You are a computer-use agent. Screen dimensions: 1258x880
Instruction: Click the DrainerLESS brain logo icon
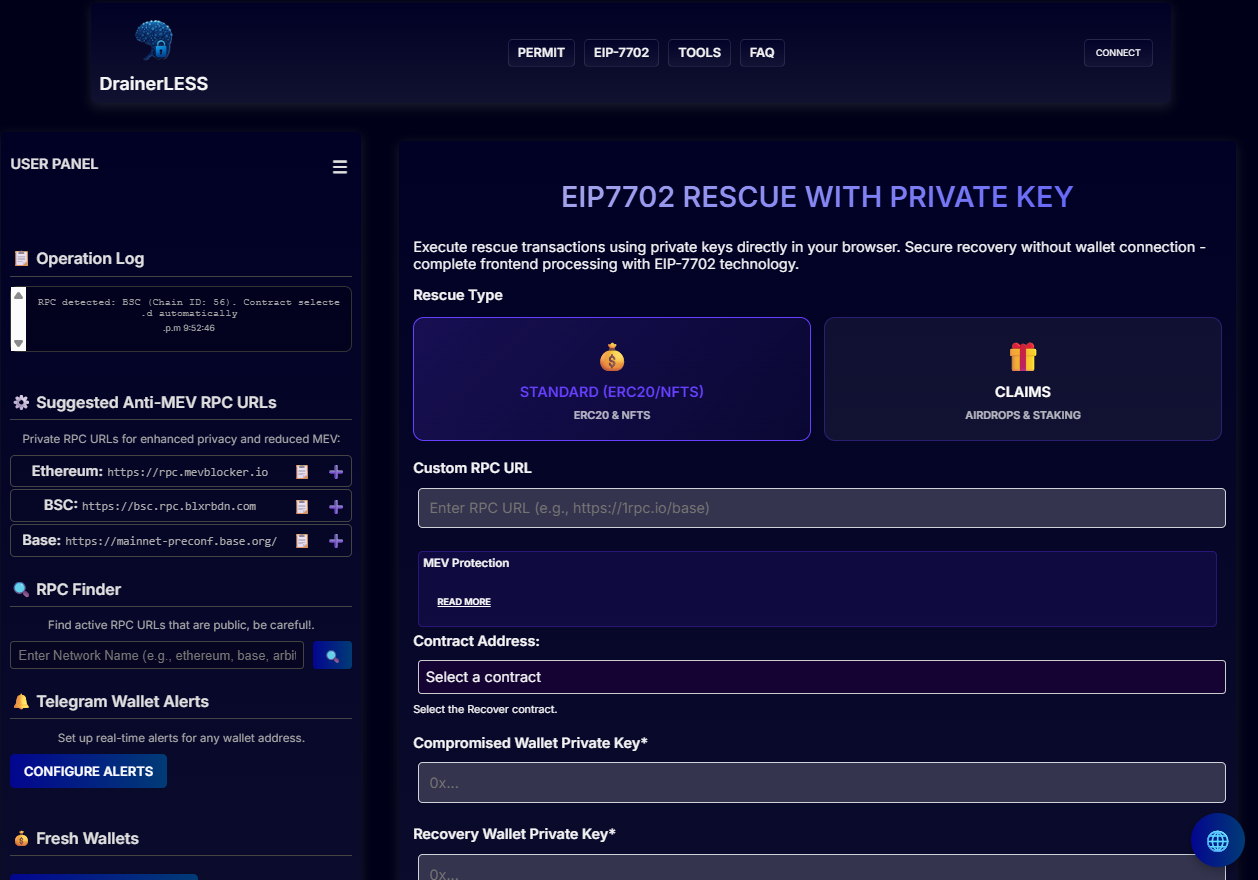click(154, 41)
